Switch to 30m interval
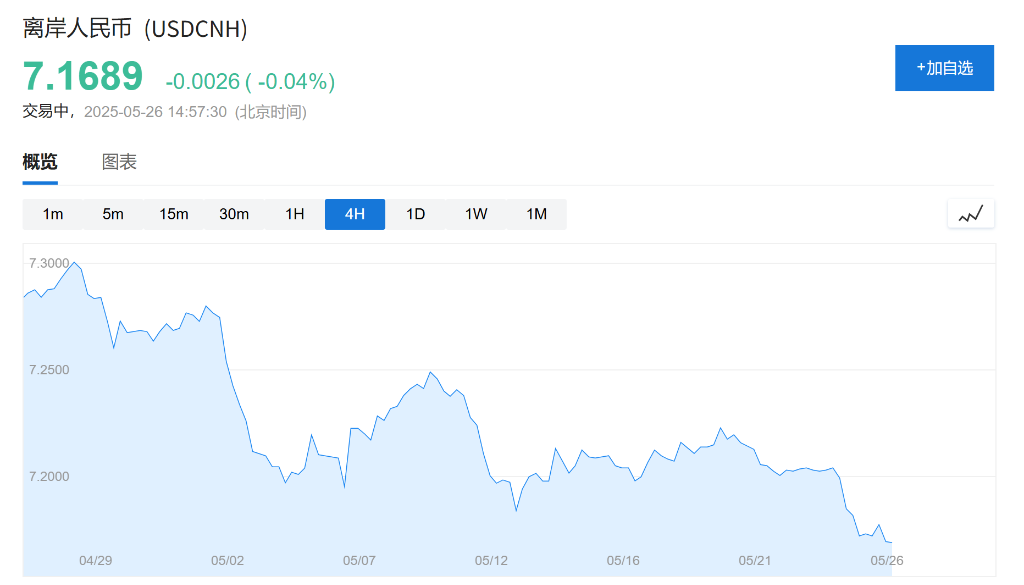This screenshot has width=1024, height=585. 234,214
